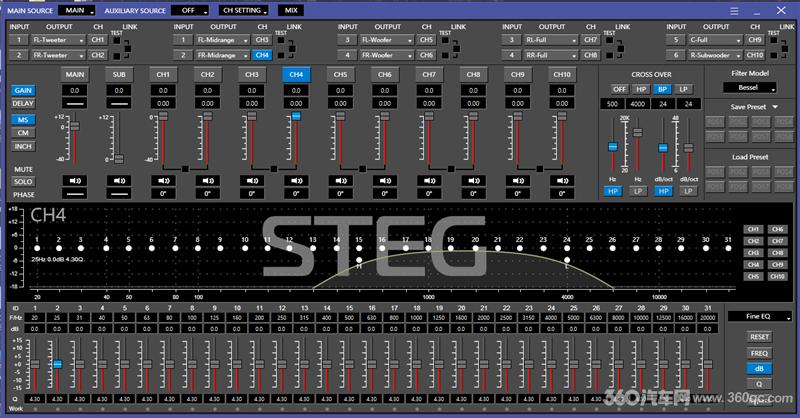This screenshot has height=418, width=800.
Task: Click the GAIN button
Action: click(x=23, y=90)
